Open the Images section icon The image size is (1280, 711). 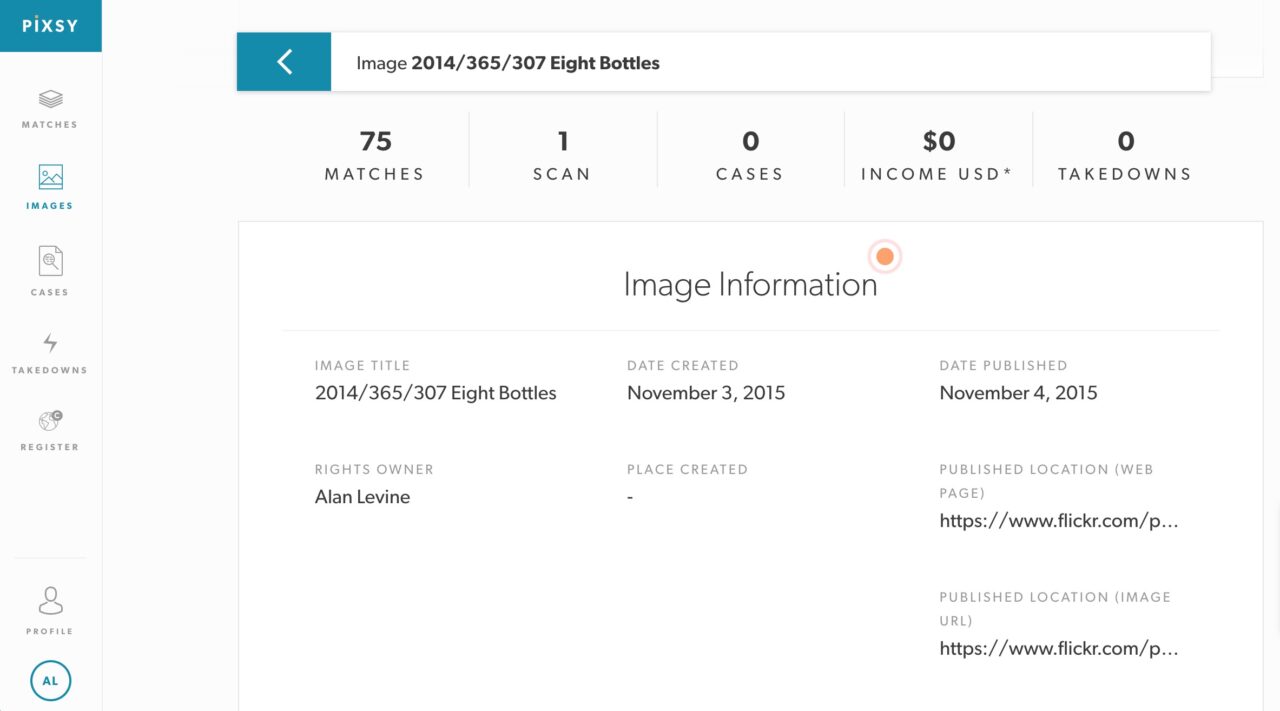click(x=50, y=178)
